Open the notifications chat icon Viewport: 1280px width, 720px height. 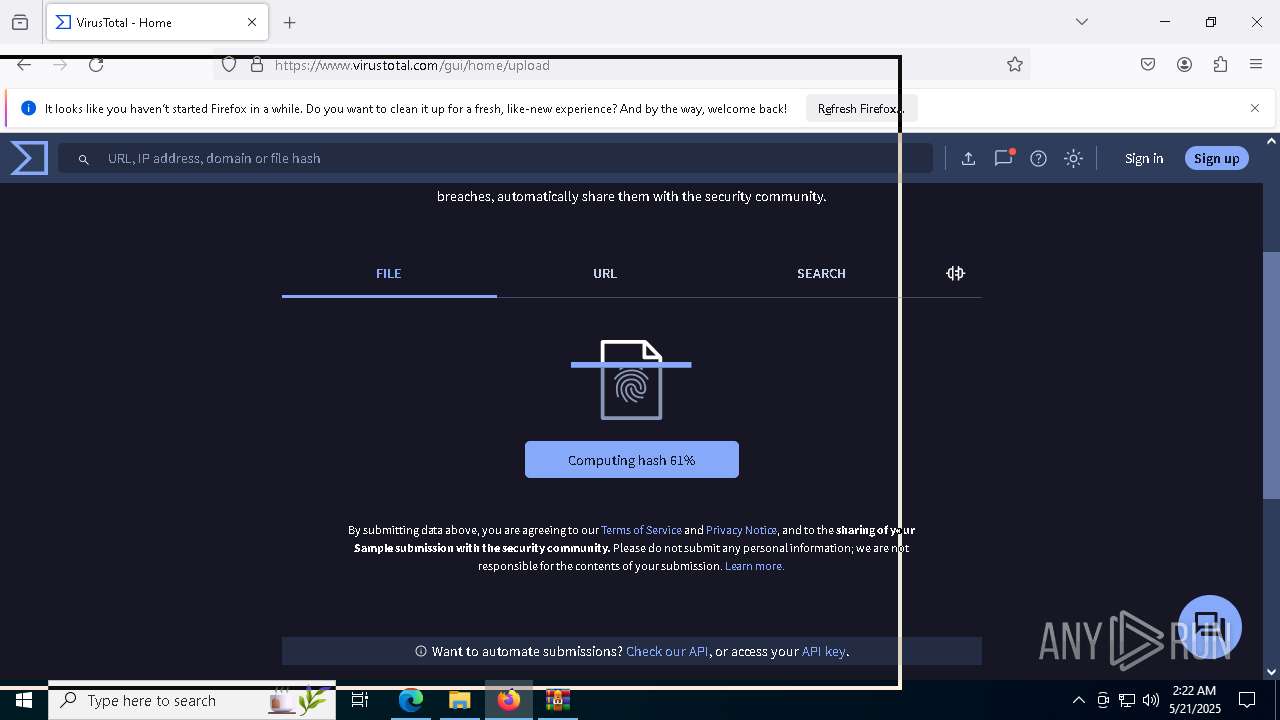(x=1003, y=158)
